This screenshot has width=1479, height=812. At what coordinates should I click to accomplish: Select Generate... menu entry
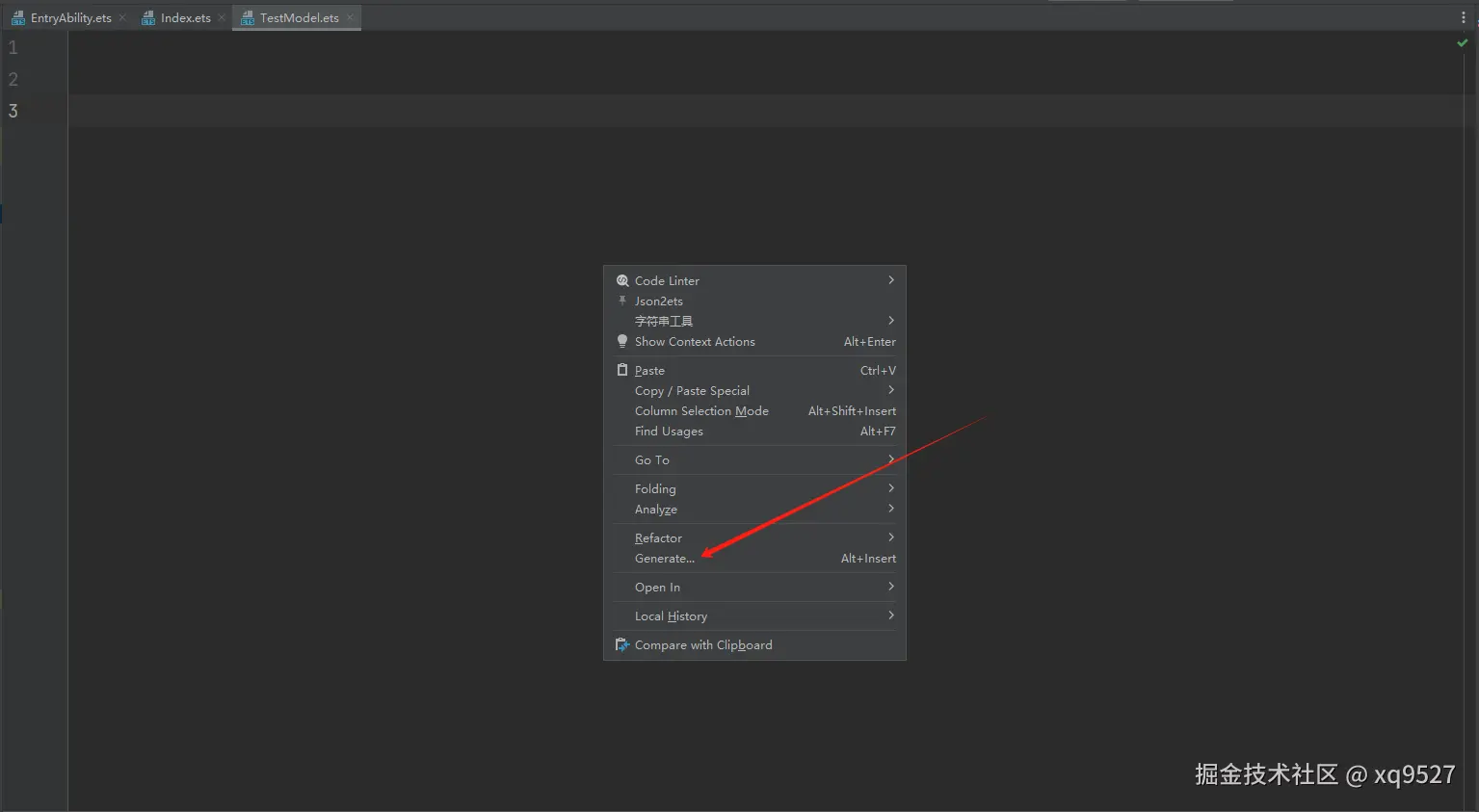754,558
